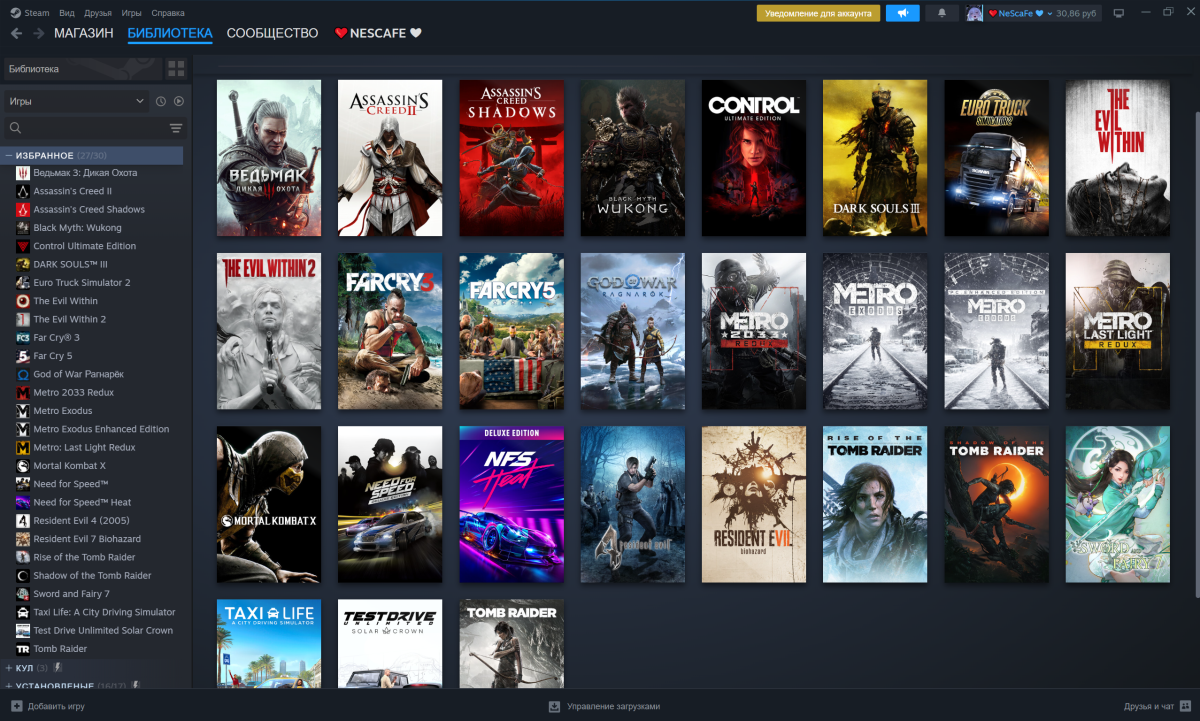Screen dimensions: 1200x721
Task: Click the Euro Truck Simulator 2 list icon
Action: click(x=23, y=283)
